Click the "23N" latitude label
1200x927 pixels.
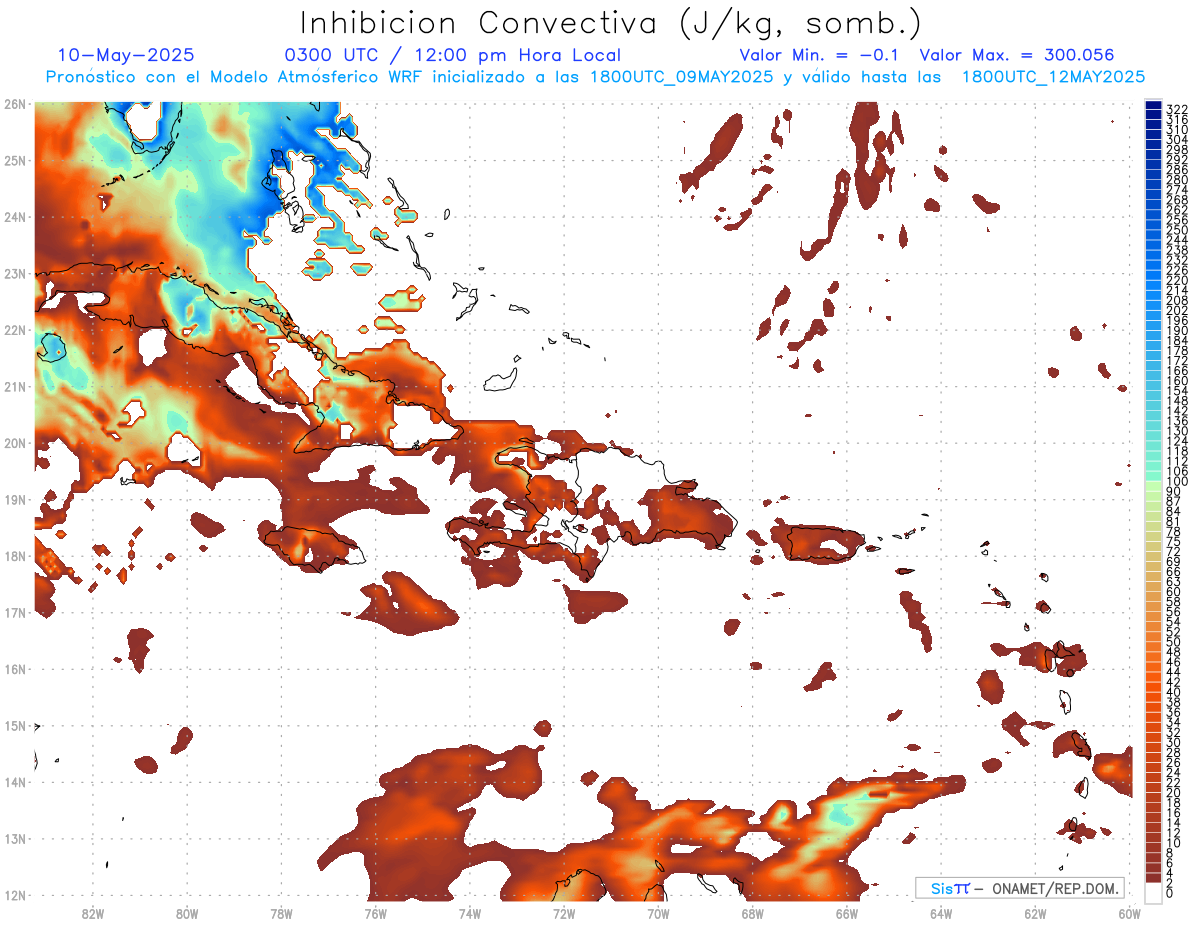coord(14,274)
